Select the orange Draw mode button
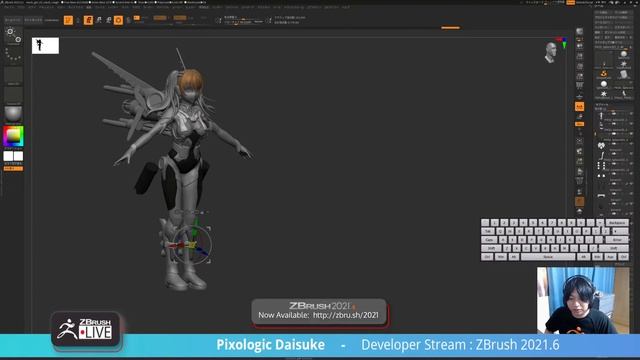 [88, 20]
